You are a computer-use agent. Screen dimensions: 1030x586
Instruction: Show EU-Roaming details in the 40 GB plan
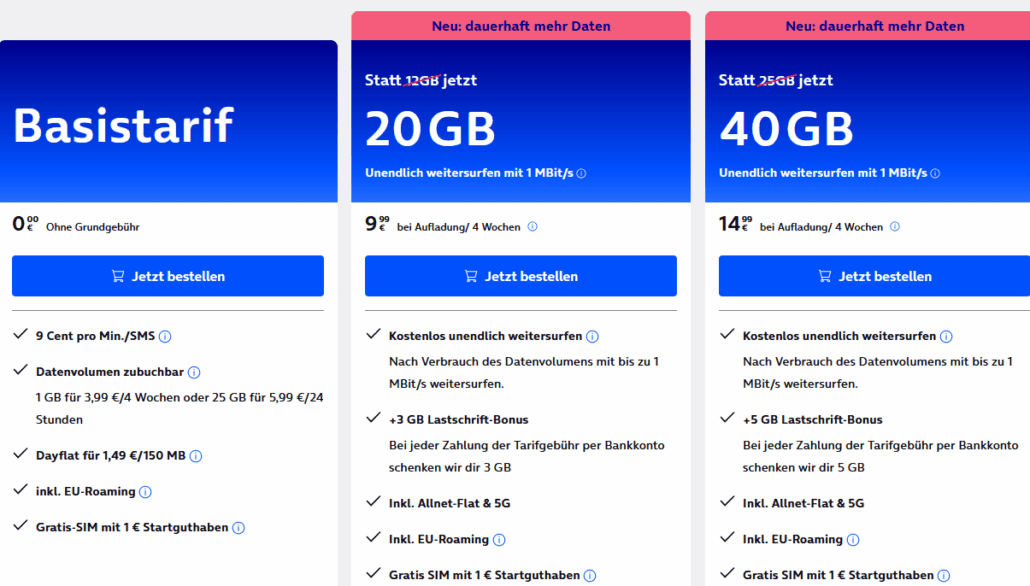tap(854, 539)
